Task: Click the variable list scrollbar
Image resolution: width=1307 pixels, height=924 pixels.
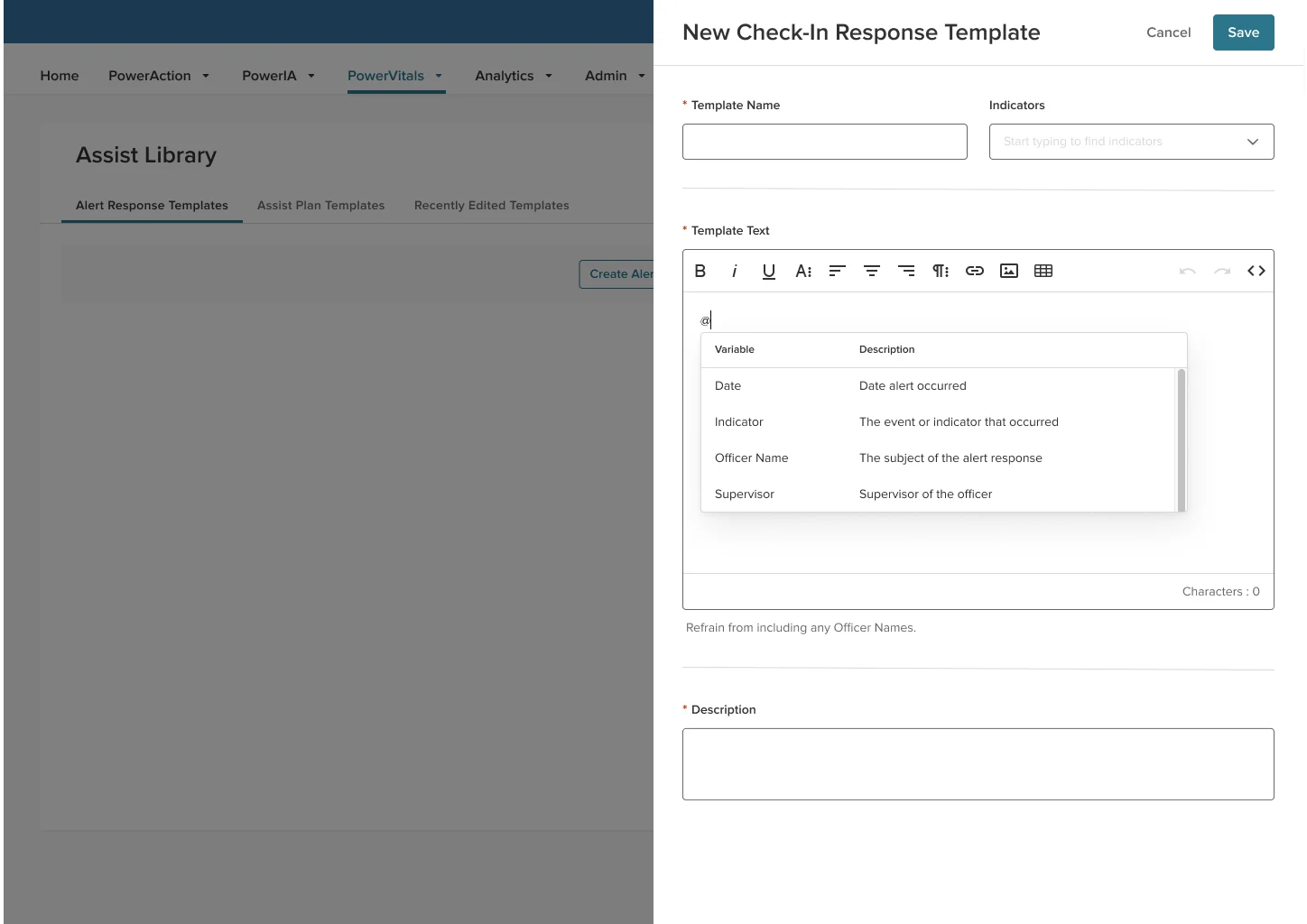Action: (x=1182, y=440)
